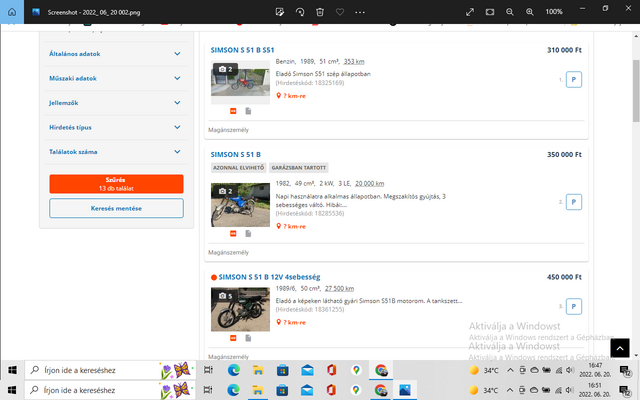Click the red badge icon under the 350 000 Ft listing photo
This screenshot has width=640, height=400.
233,233
